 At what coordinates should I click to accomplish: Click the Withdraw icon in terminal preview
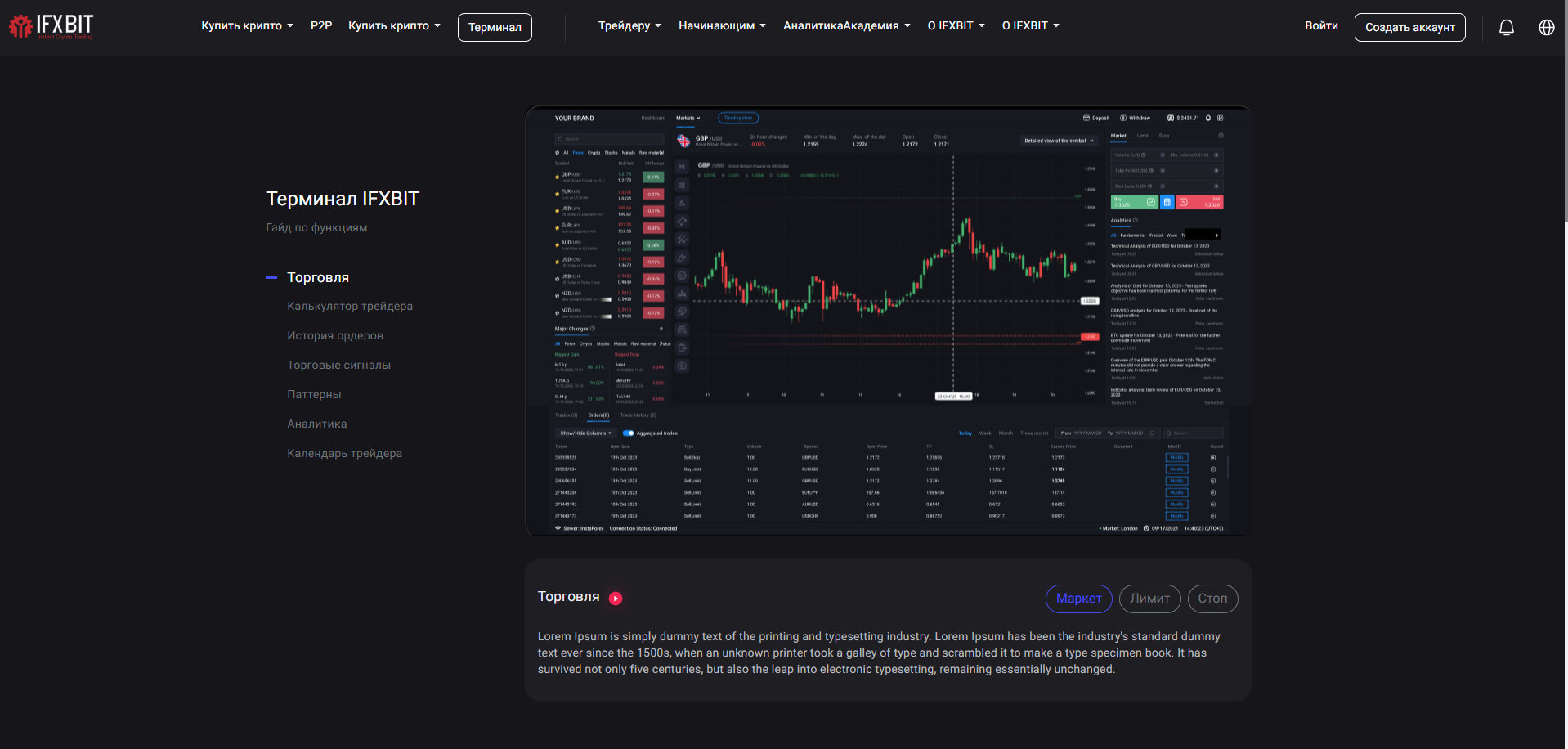point(1123,118)
